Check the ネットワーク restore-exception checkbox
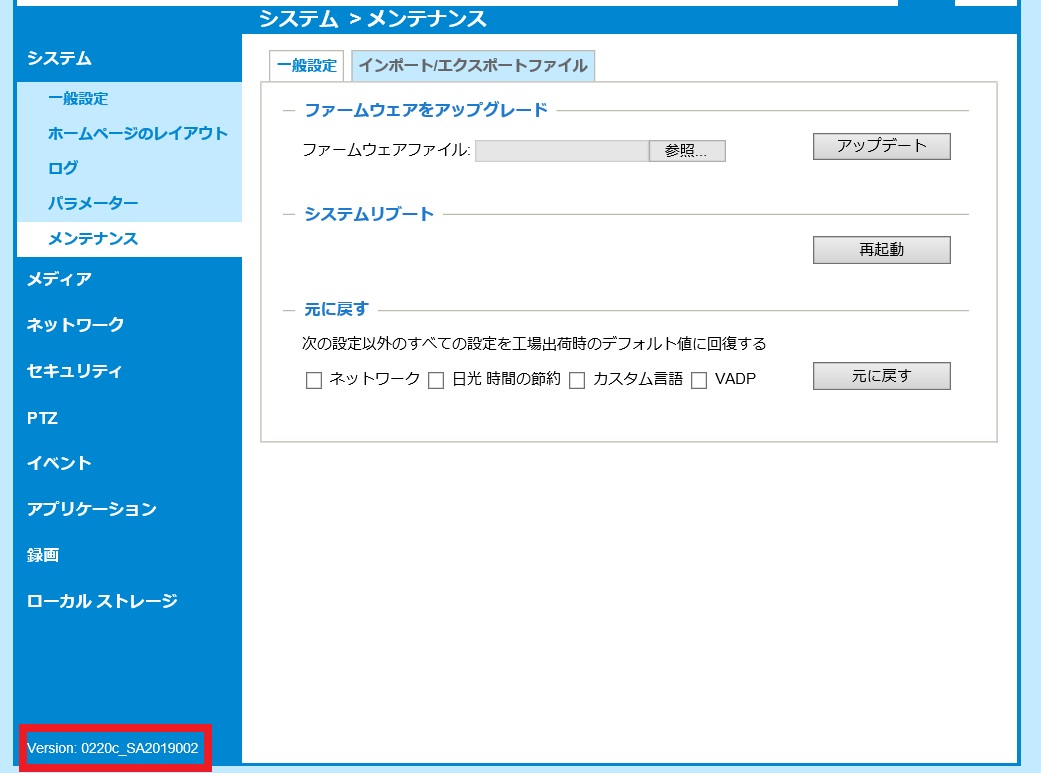 coord(313,380)
